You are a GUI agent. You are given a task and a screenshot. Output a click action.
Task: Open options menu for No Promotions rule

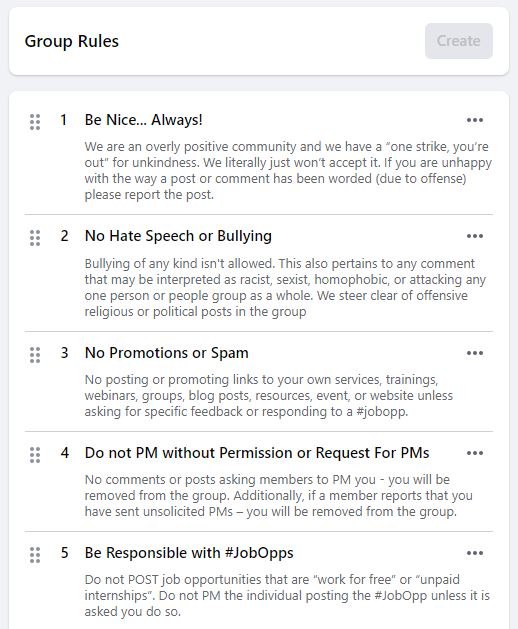(475, 353)
